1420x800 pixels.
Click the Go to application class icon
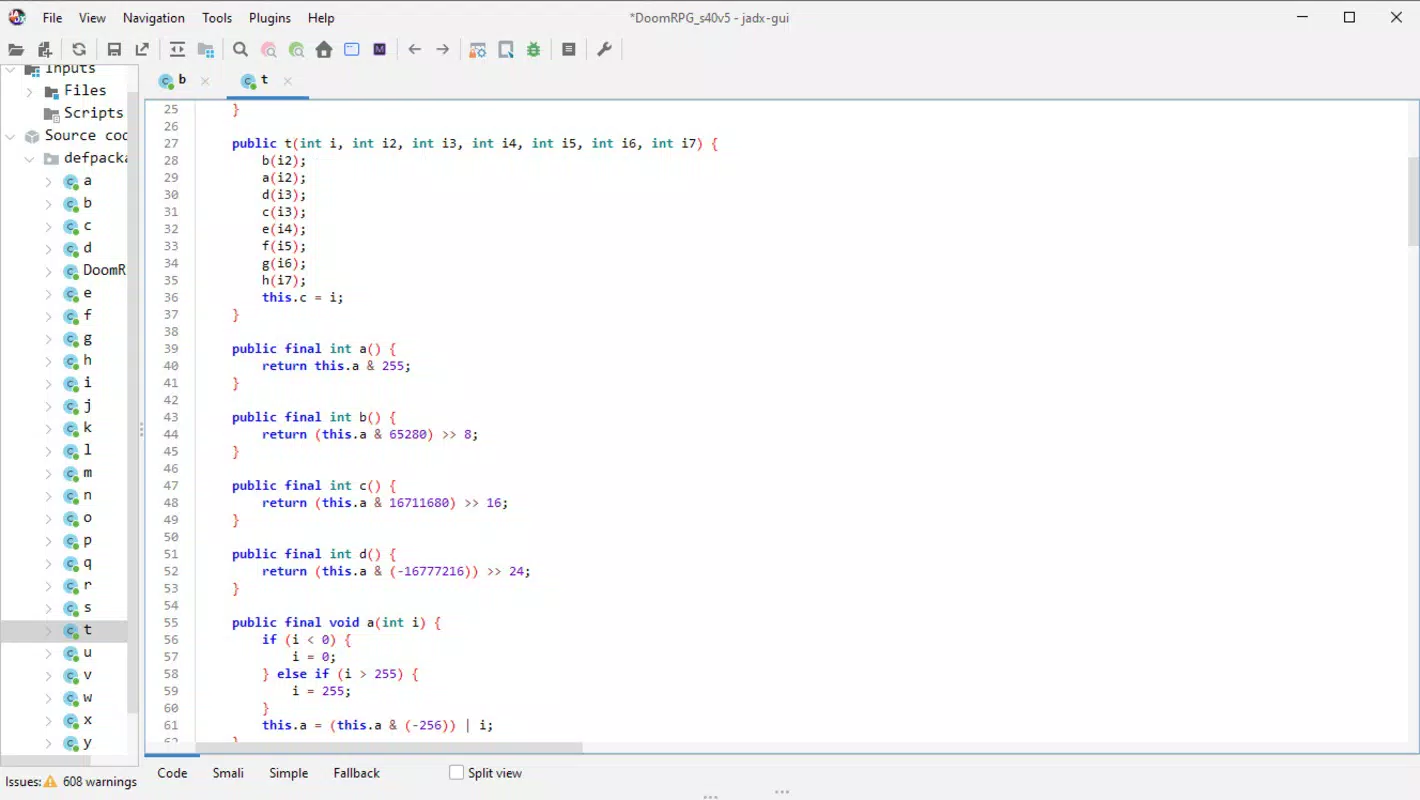(352, 49)
